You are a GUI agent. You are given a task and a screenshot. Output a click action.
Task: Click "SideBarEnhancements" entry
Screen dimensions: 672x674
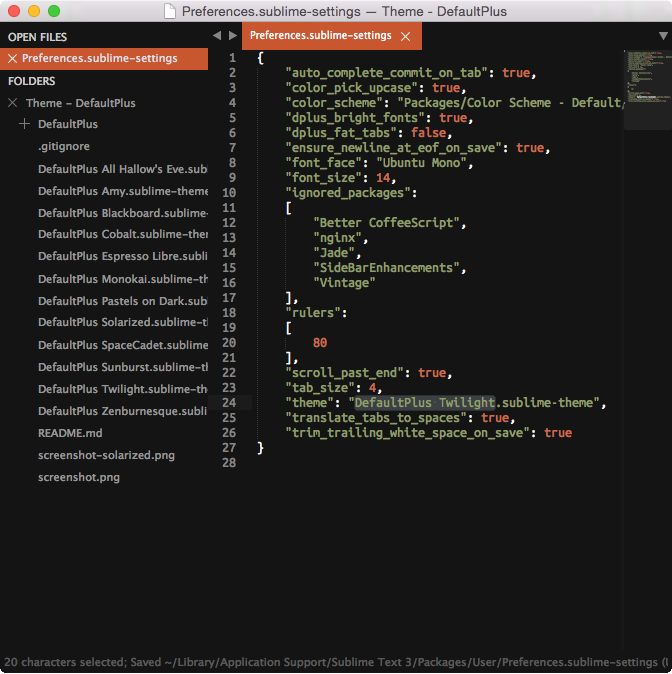[386, 268]
